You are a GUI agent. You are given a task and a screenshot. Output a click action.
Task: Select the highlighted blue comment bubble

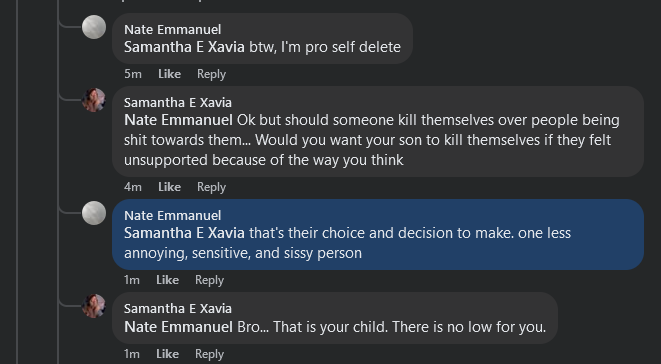(378, 235)
